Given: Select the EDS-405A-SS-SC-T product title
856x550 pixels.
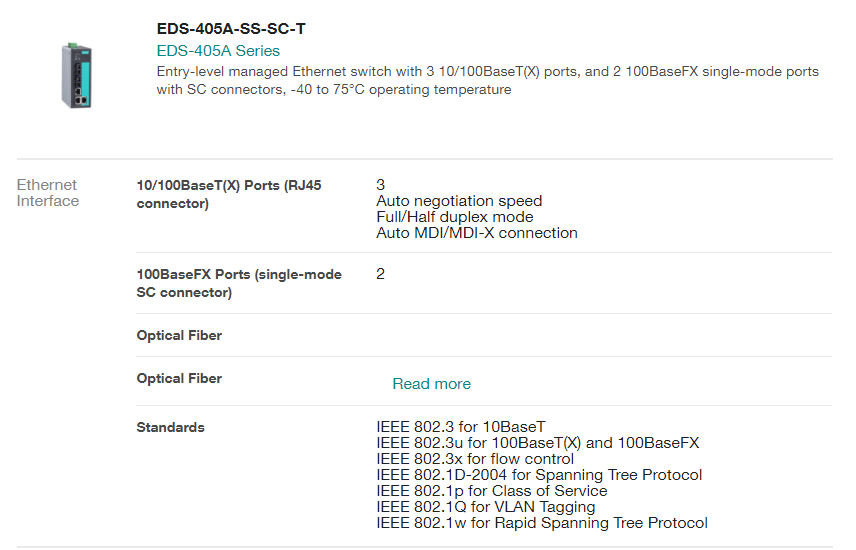Looking at the screenshot, I should (231, 29).
